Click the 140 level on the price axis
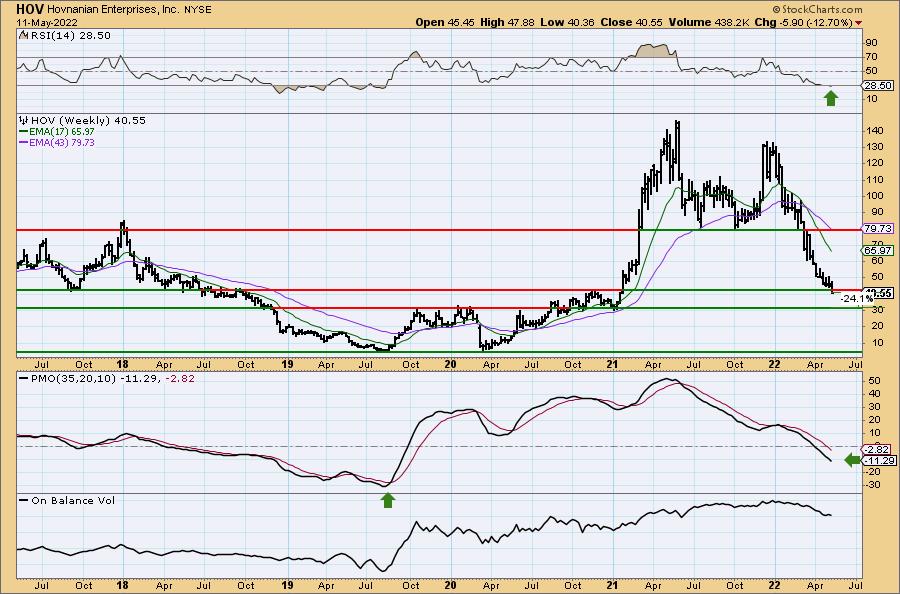This screenshot has height=594, width=900. 875,131
